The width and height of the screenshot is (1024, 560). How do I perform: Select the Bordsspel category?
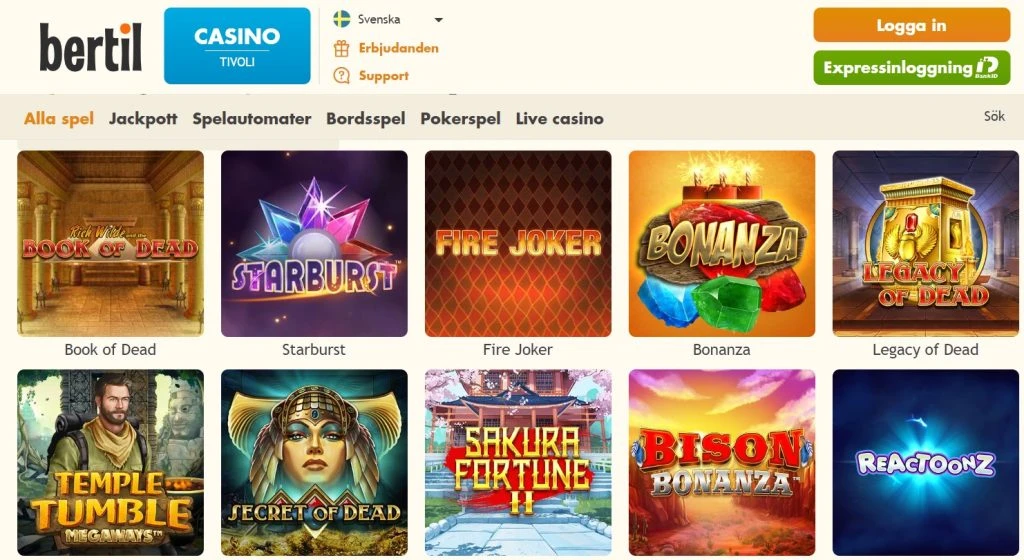[366, 119]
